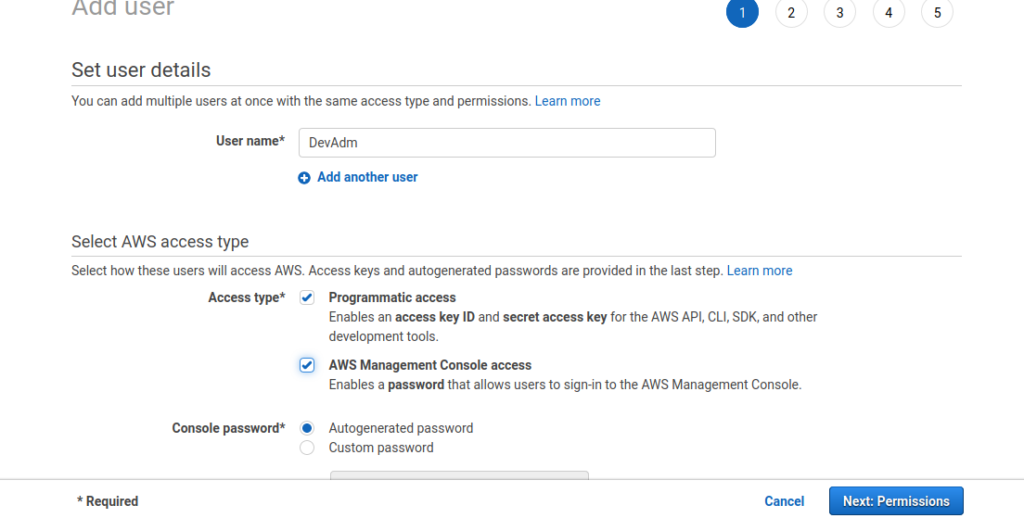Select step 5 circle indicator

(937, 12)
